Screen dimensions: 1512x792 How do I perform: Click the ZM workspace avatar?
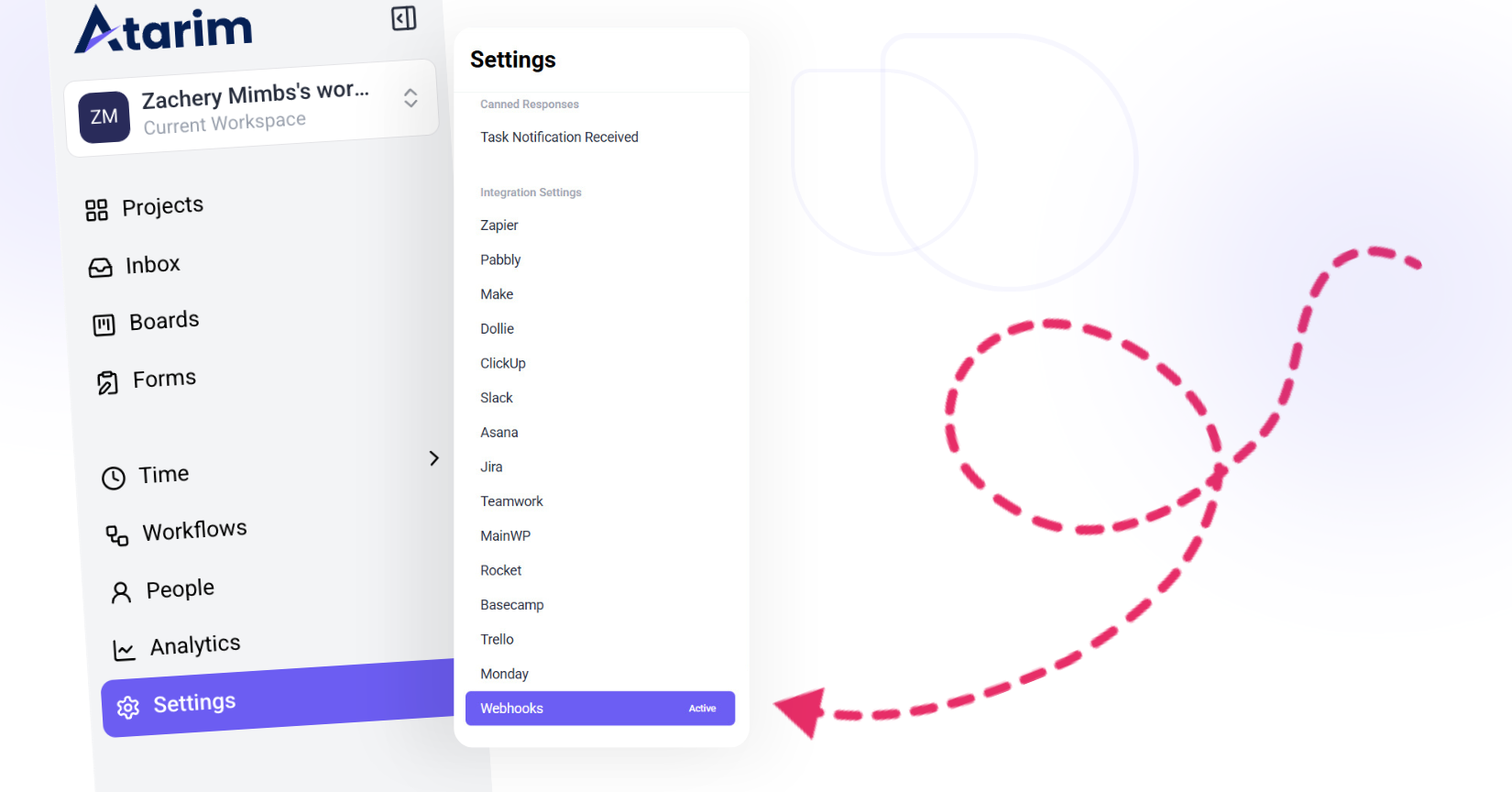[104, 117]
